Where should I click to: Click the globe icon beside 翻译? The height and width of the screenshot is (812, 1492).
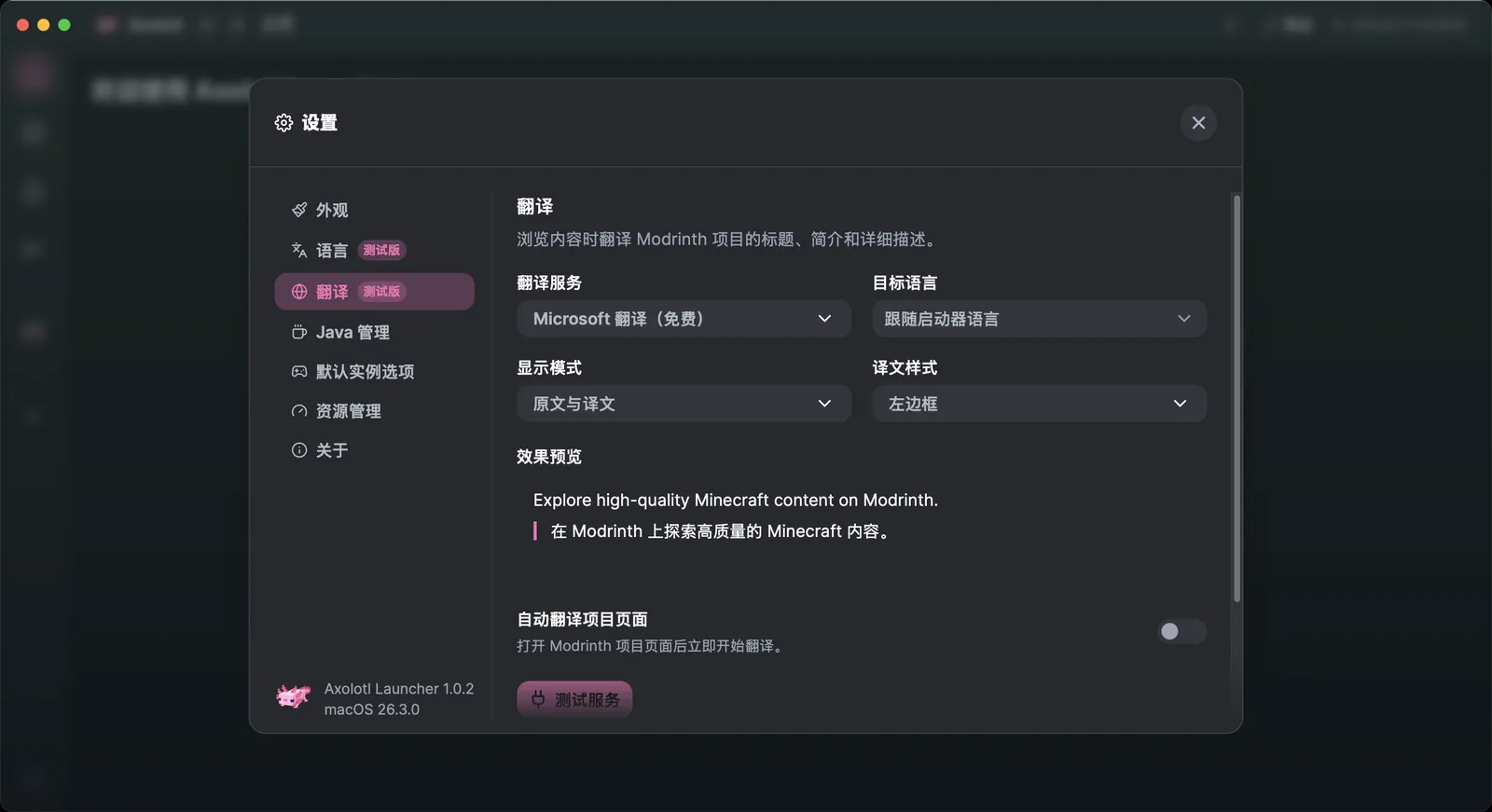tap(299, 292)
